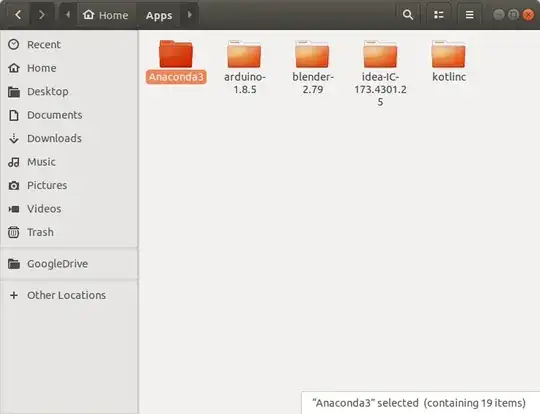Click the "Anaconda3" selected status message

pyautogui.click(x=419, y=403)
